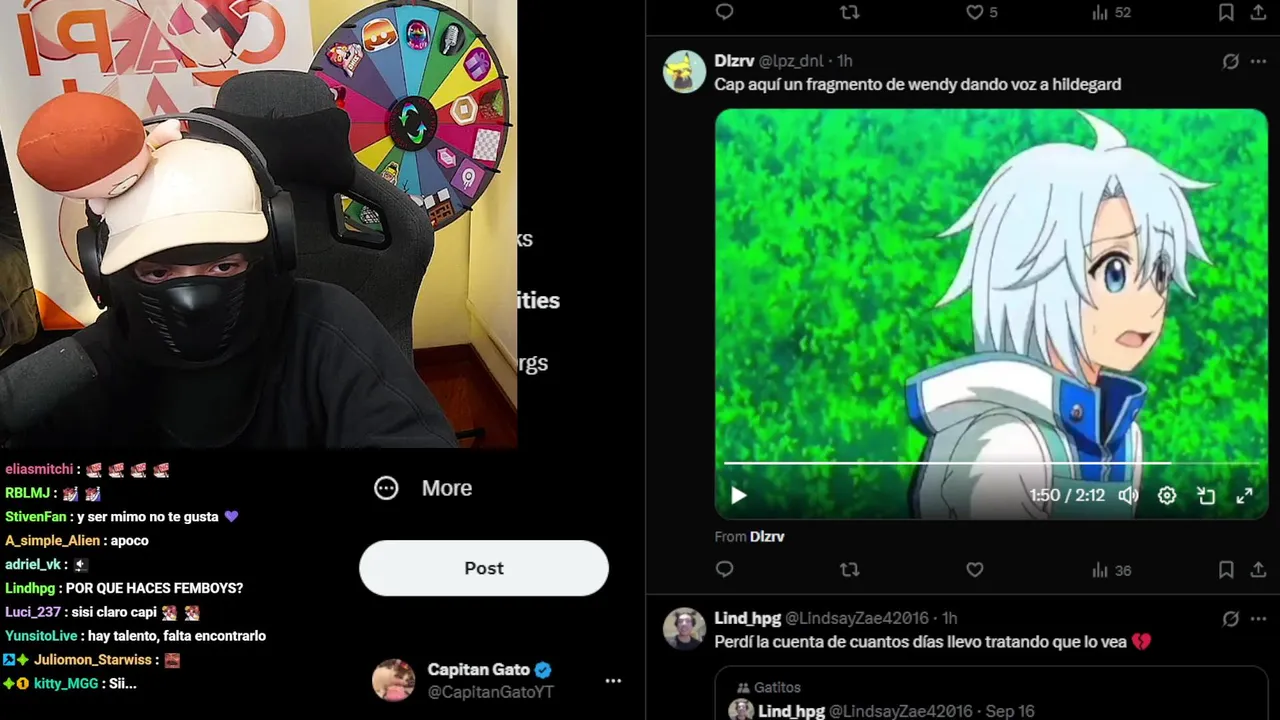Play the Hildegard video clip
The height and width of the screenshot is (720, 1280).
(x=739, y=495)
